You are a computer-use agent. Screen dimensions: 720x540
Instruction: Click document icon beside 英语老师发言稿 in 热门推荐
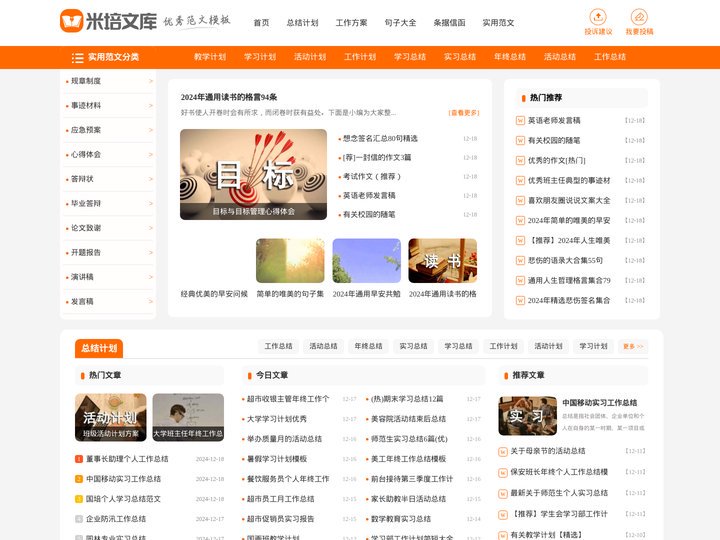click(520, 120)
